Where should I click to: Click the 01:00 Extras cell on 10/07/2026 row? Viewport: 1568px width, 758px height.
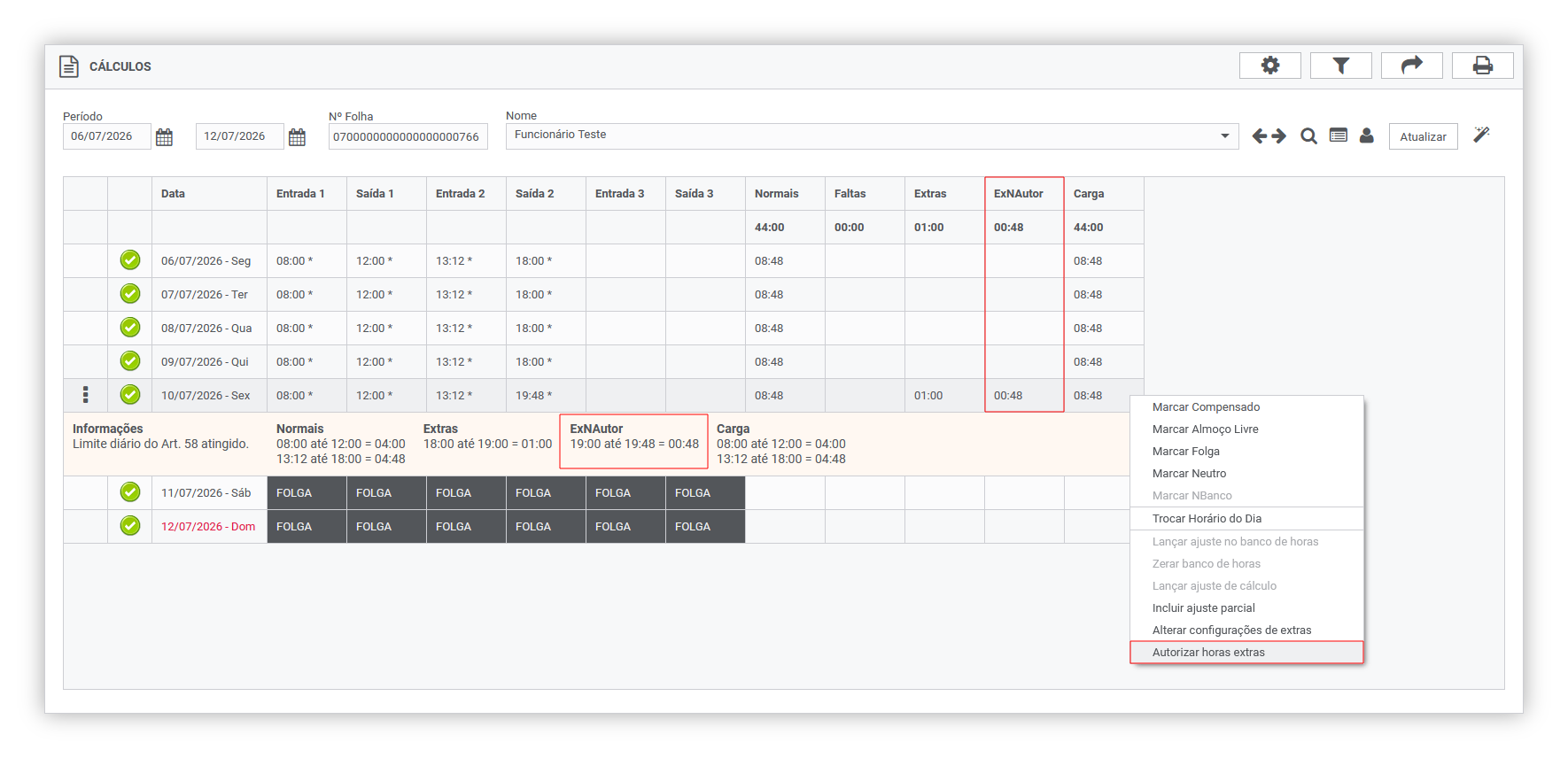tap(944, 396)
